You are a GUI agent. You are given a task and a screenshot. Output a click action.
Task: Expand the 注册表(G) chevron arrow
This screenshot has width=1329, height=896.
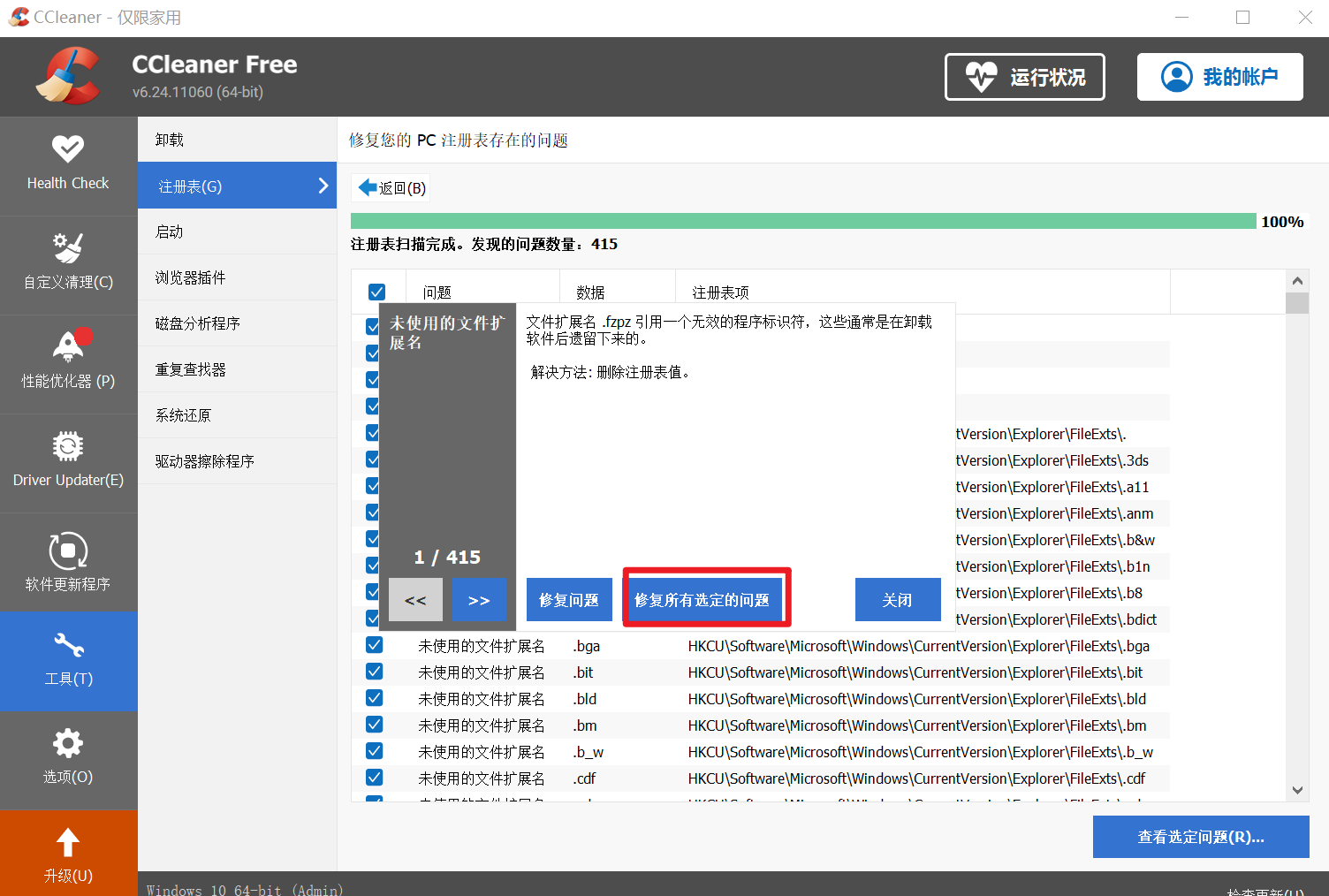[x=323, y=186]
